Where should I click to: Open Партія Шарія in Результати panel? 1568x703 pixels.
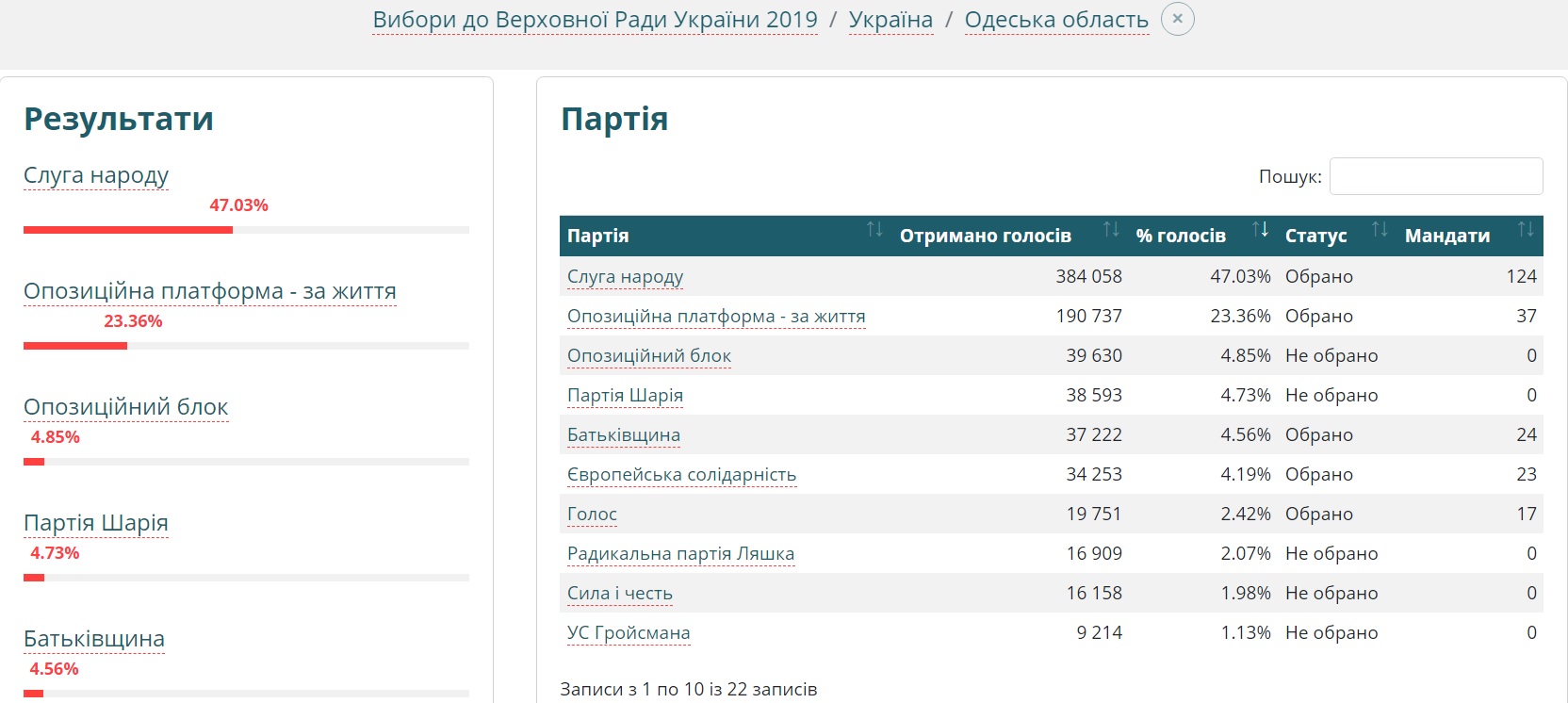(x=96, y=523)
